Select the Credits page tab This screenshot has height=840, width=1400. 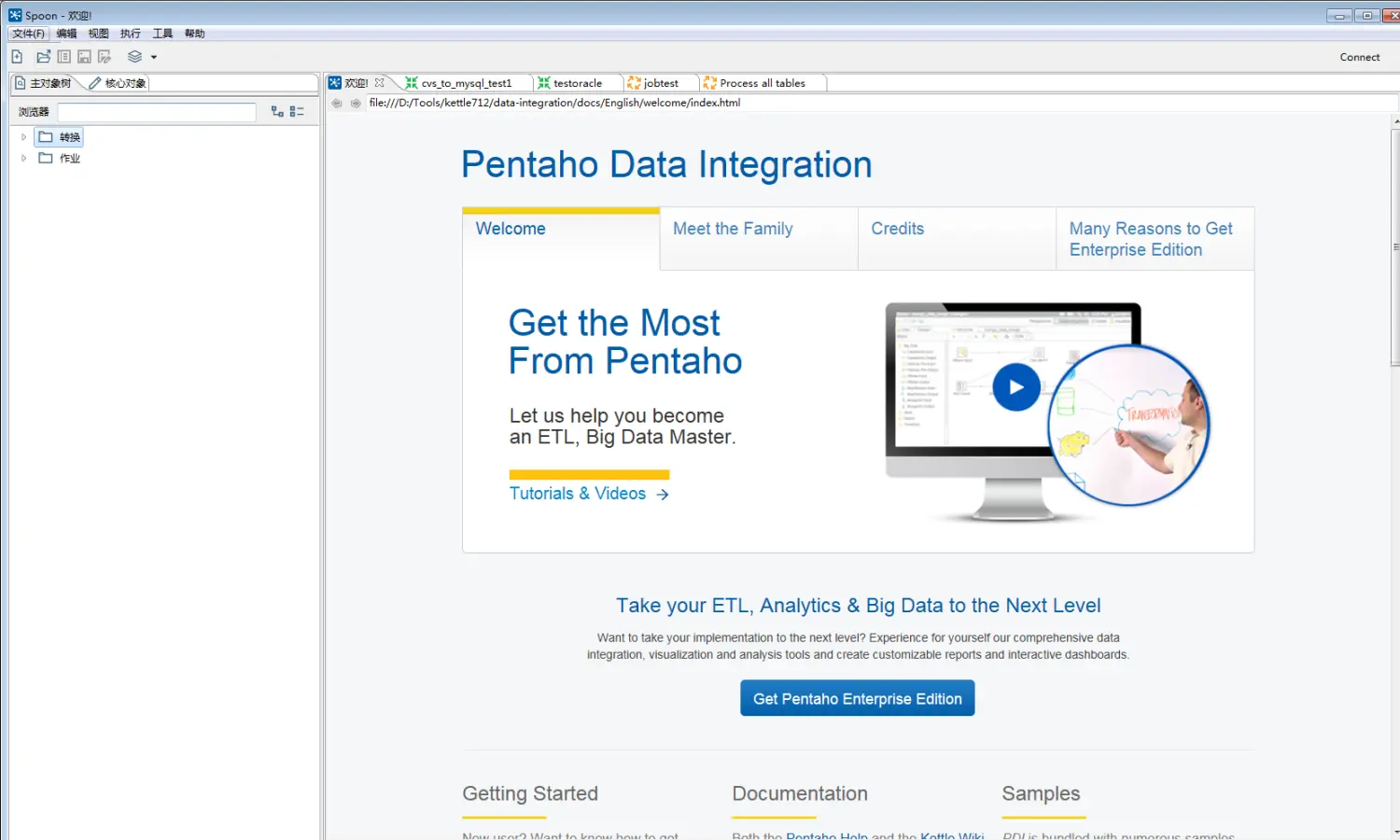coord(957,239)
